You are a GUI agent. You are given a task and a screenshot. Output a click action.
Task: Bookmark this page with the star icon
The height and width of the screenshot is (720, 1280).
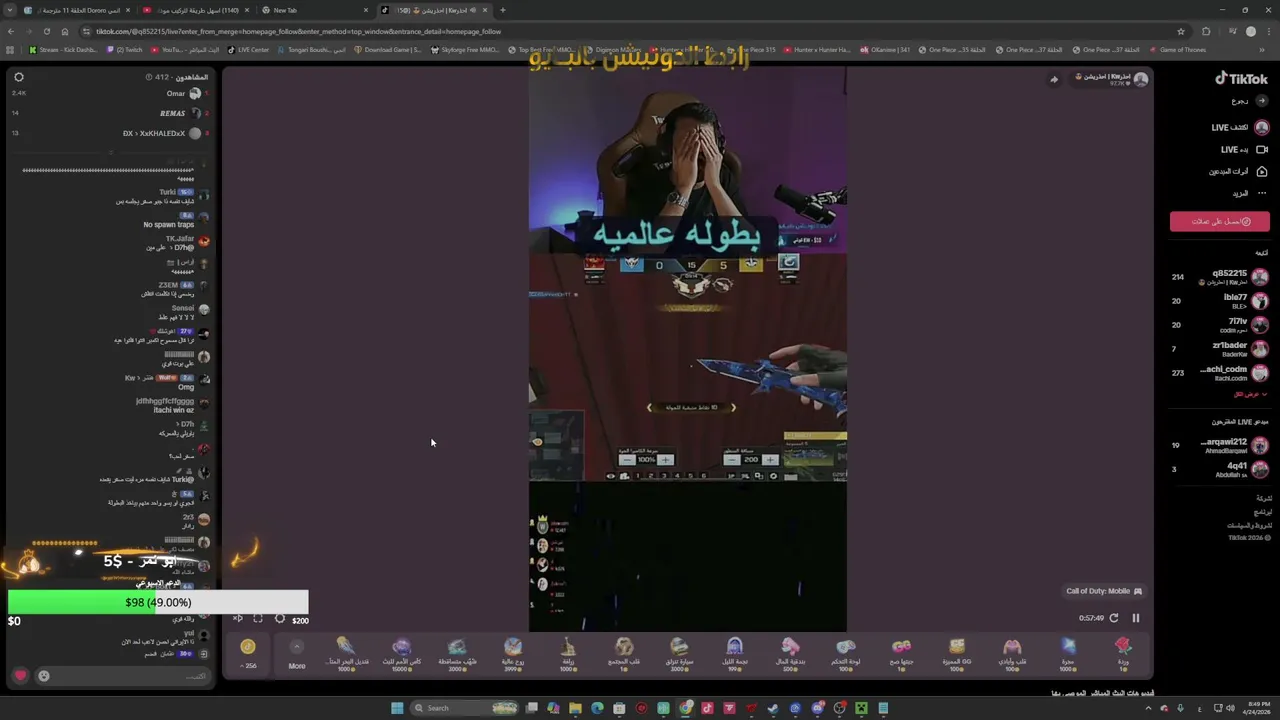pyautogui.click(x=1181, y=31)
